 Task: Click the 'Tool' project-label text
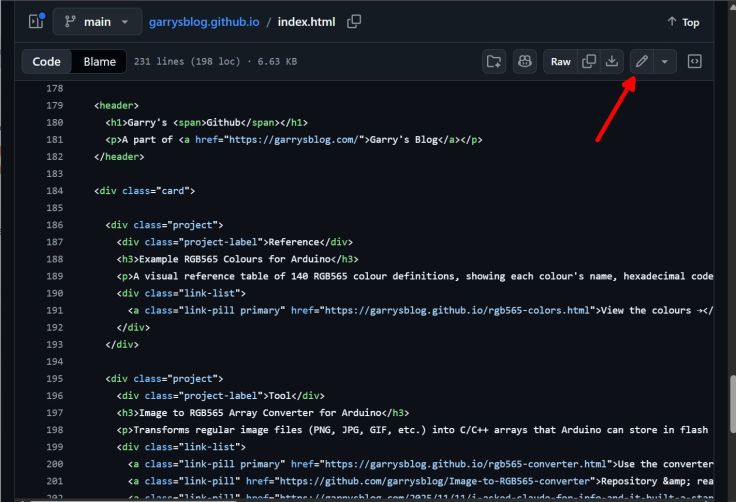point(280,395)
